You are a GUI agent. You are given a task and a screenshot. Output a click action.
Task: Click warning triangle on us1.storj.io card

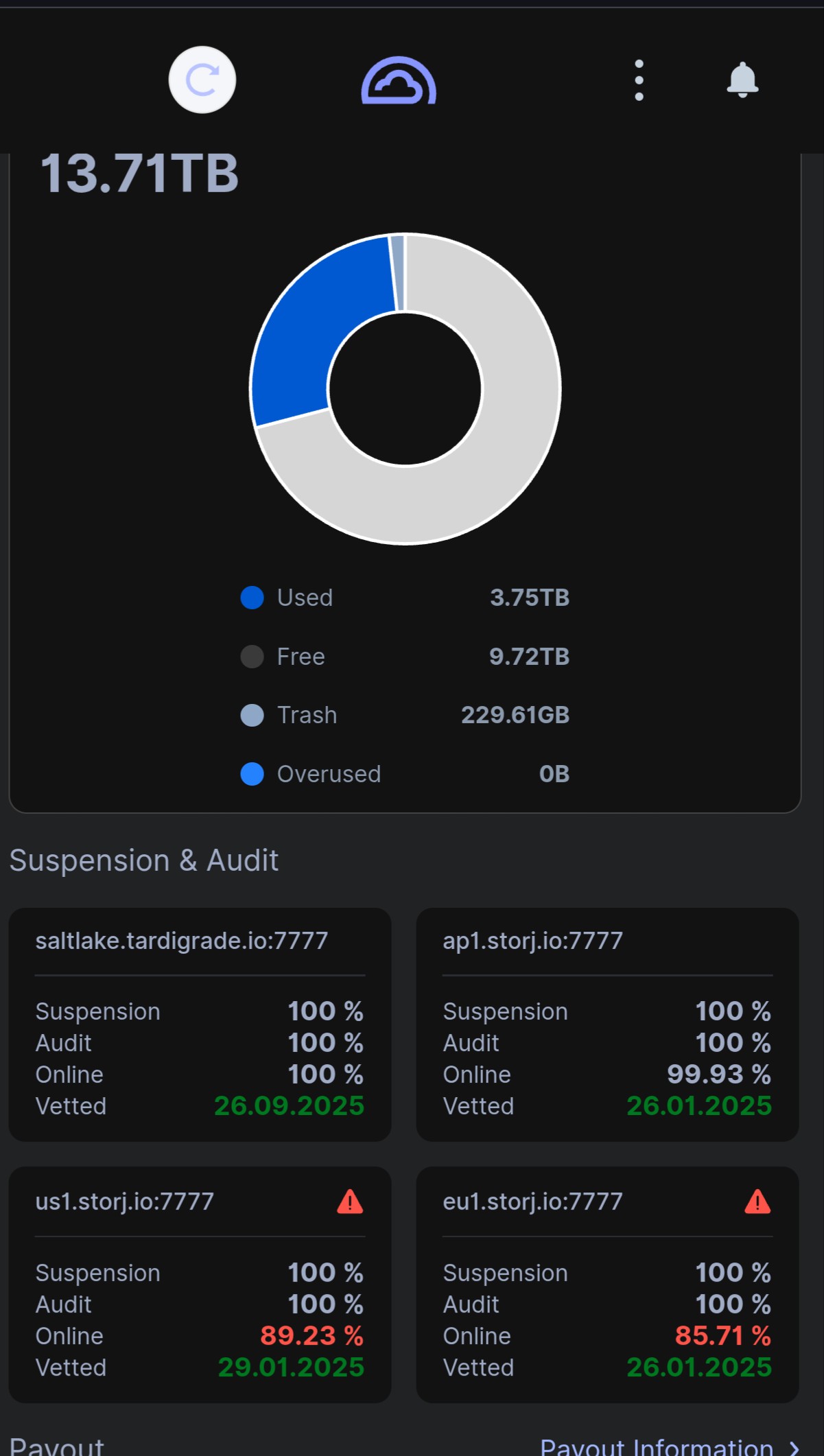[350, 1202]
